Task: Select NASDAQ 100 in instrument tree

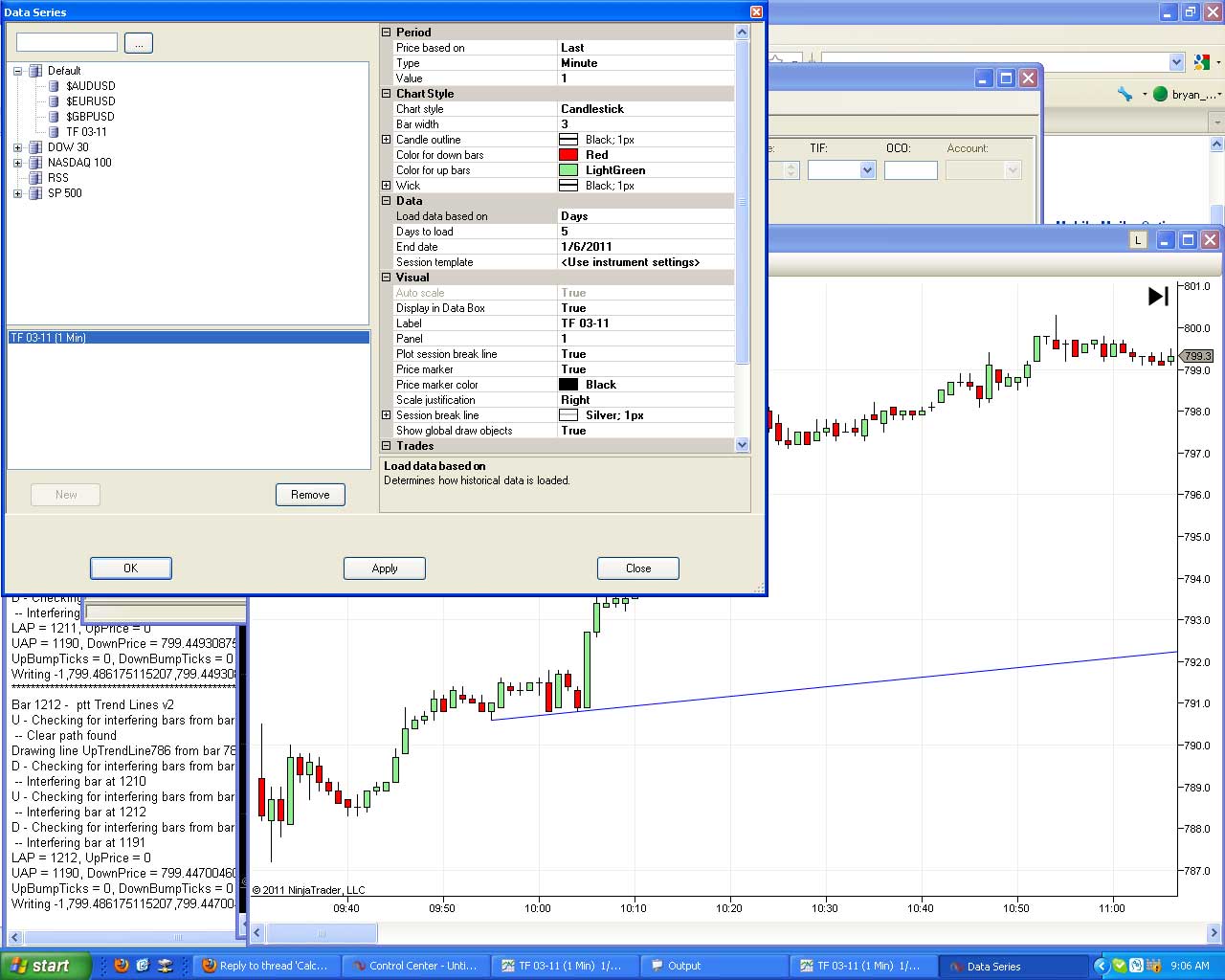Action: [79, 163]
